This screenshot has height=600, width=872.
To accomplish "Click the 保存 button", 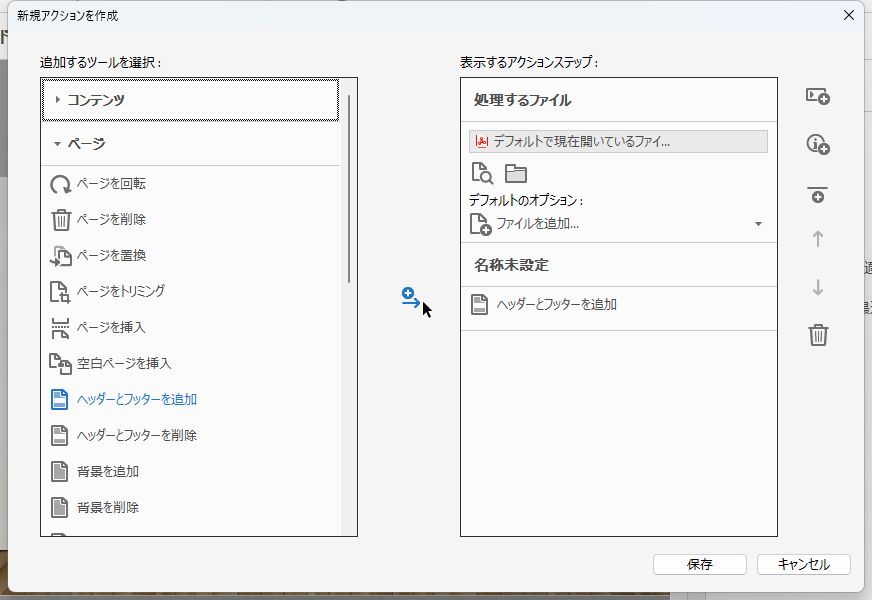I will pos(699,564).
